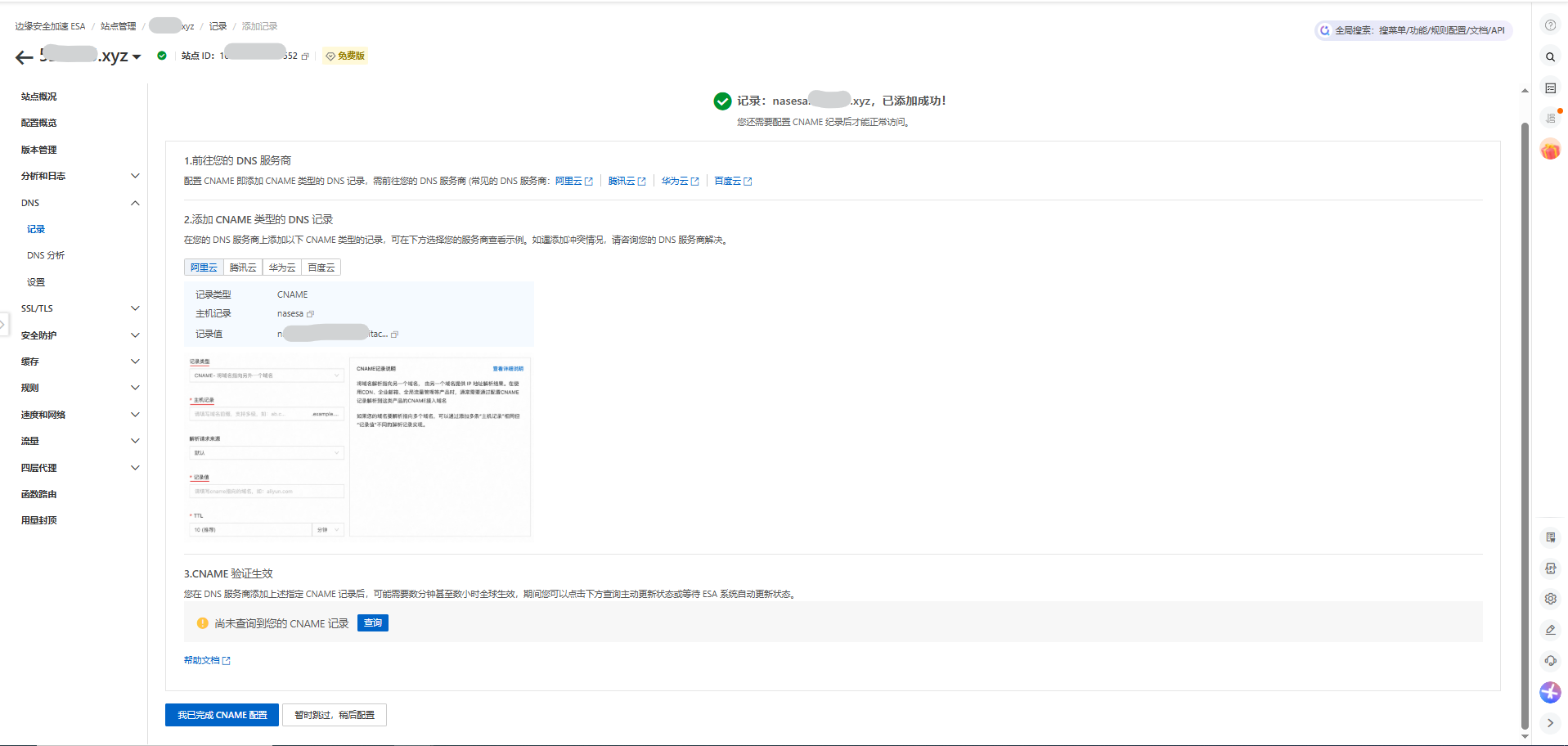Copy the truncated 记录值 CNAME target
The height and width of the screenshot is (746, 1568).
tap(394, 335)
